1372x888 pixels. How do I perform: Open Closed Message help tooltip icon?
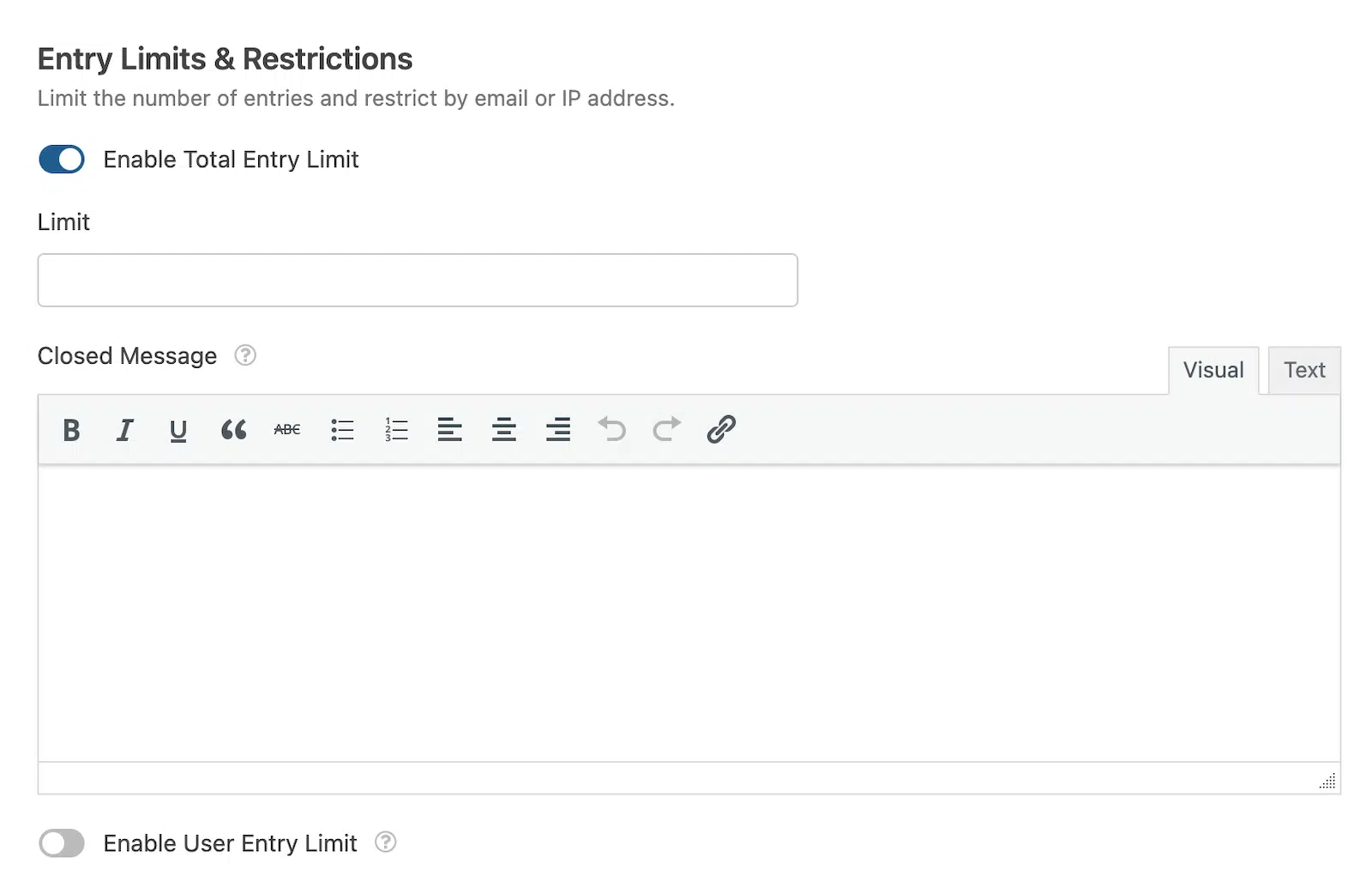point(245,355)
